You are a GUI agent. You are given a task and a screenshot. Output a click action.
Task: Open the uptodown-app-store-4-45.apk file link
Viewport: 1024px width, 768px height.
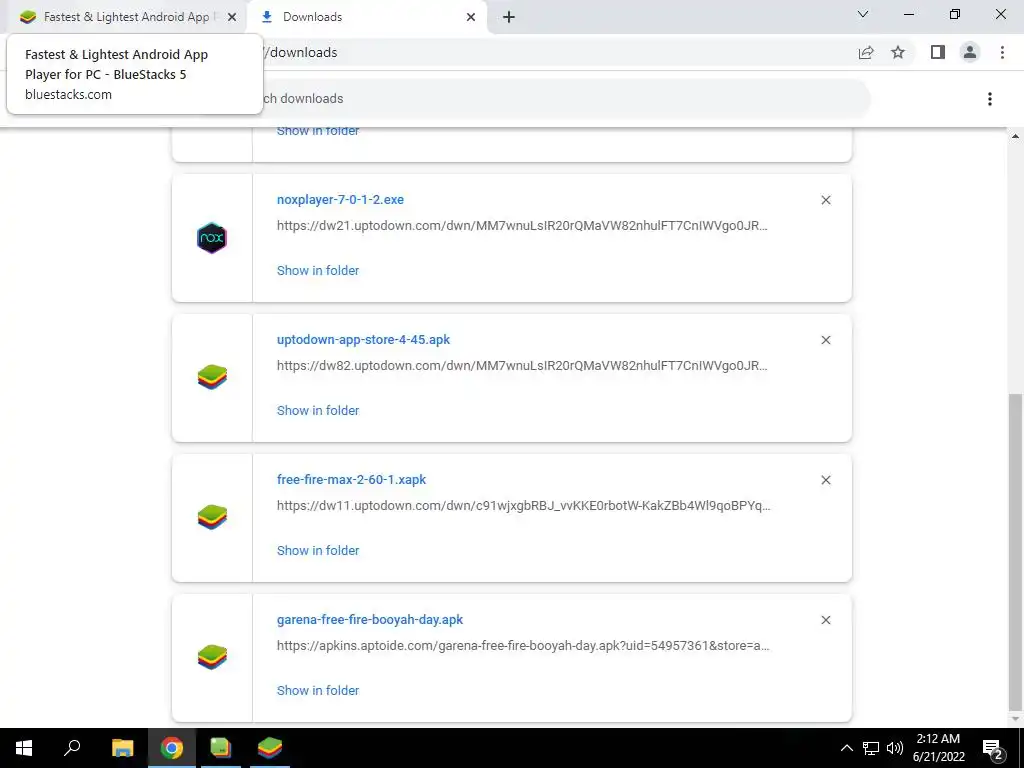click(363, 340)
